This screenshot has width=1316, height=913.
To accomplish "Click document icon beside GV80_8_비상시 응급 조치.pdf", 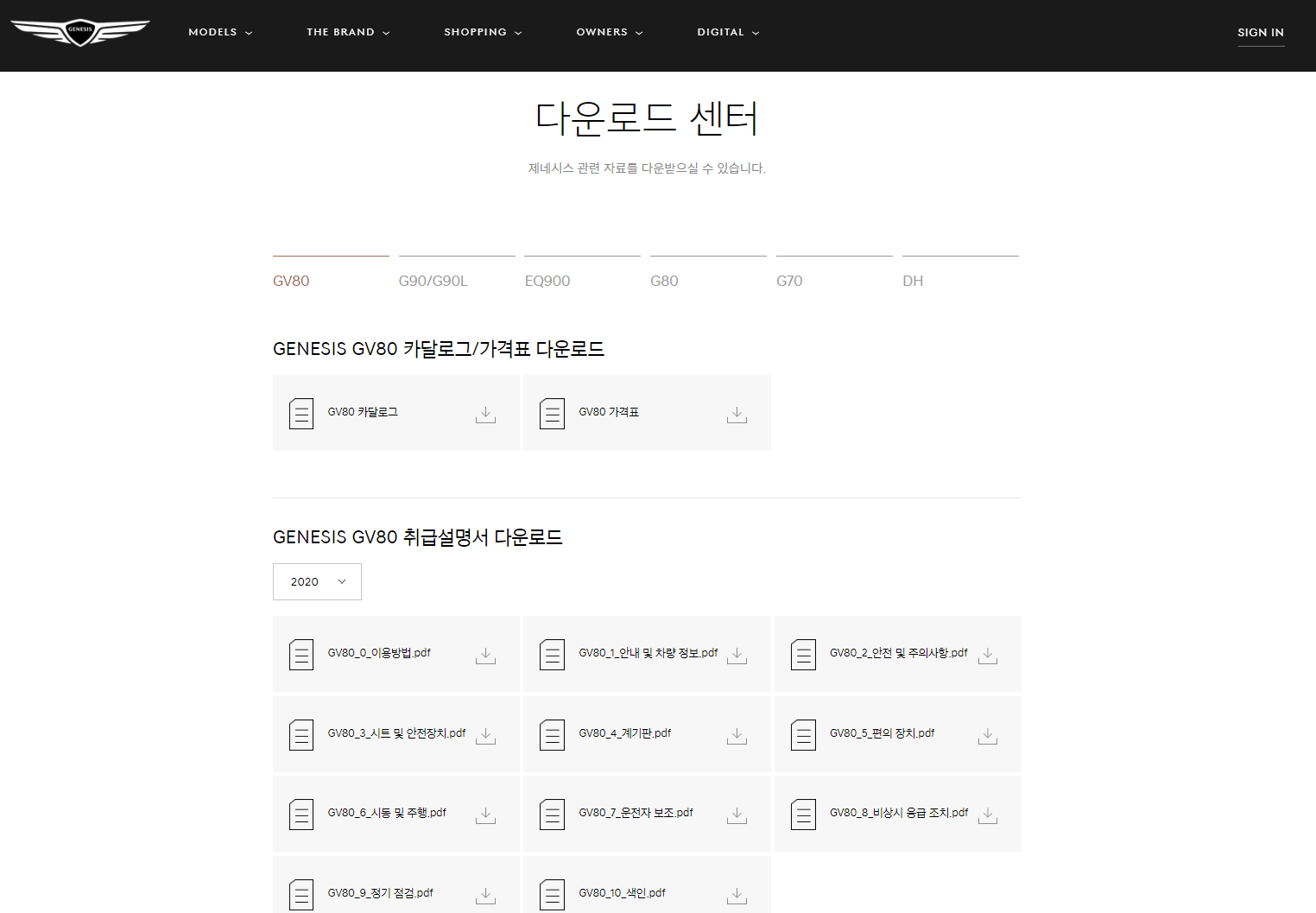I will tap(803, 815).
